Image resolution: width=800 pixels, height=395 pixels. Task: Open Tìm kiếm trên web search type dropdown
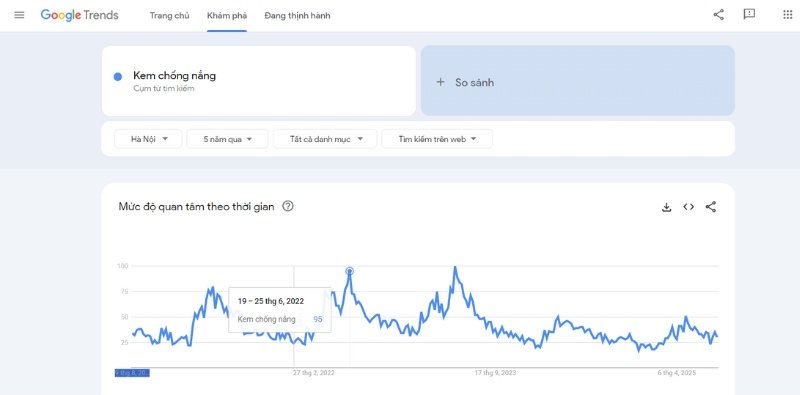(437, 139)
